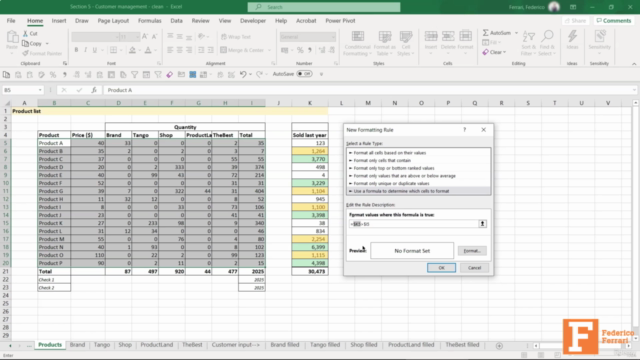This screenshot has width=640, height=360.
Task: Expand the Font group dialog launcher
Action: 159,63
